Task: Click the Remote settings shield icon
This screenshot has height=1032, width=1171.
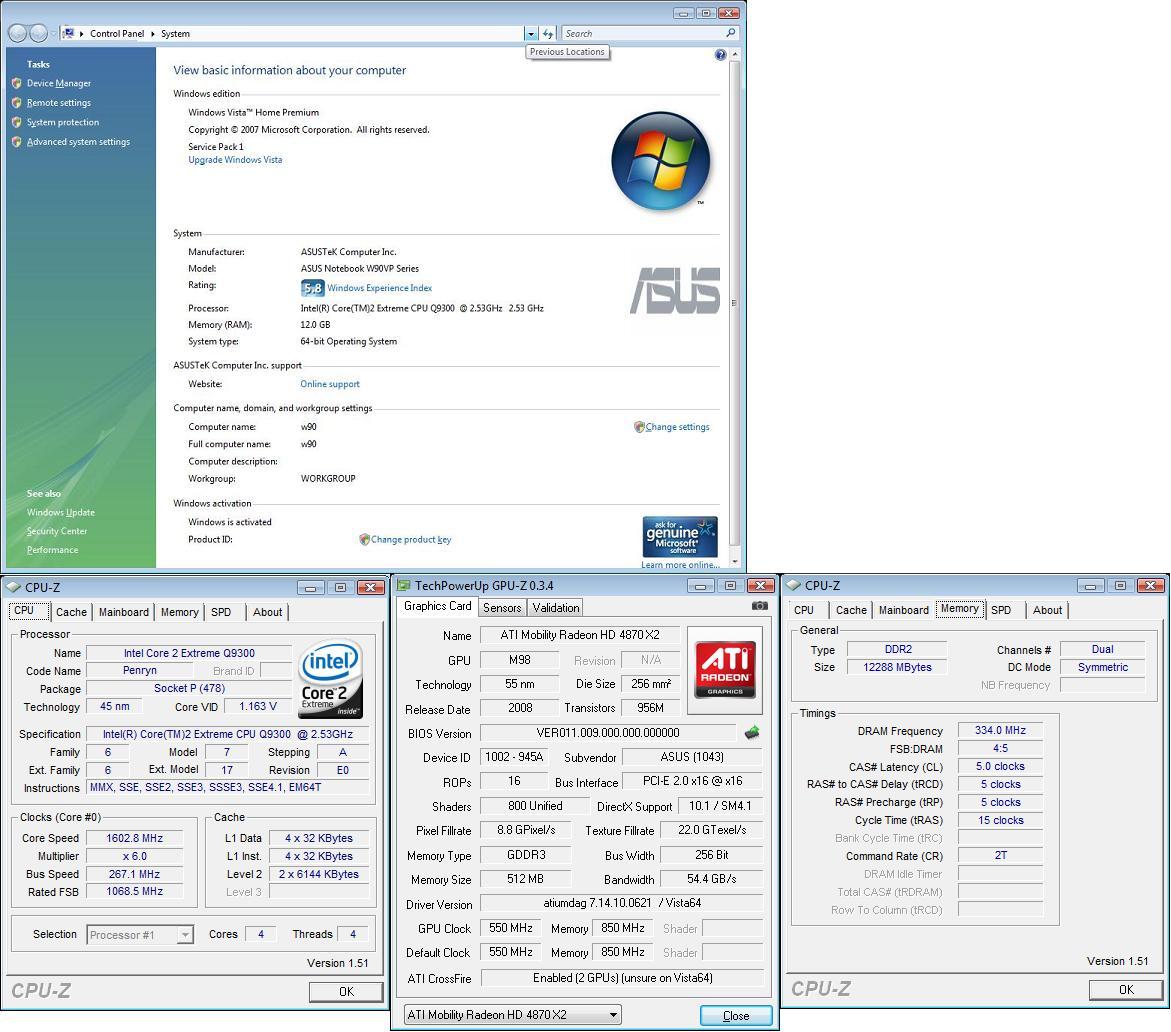Action: pos(16,102)
